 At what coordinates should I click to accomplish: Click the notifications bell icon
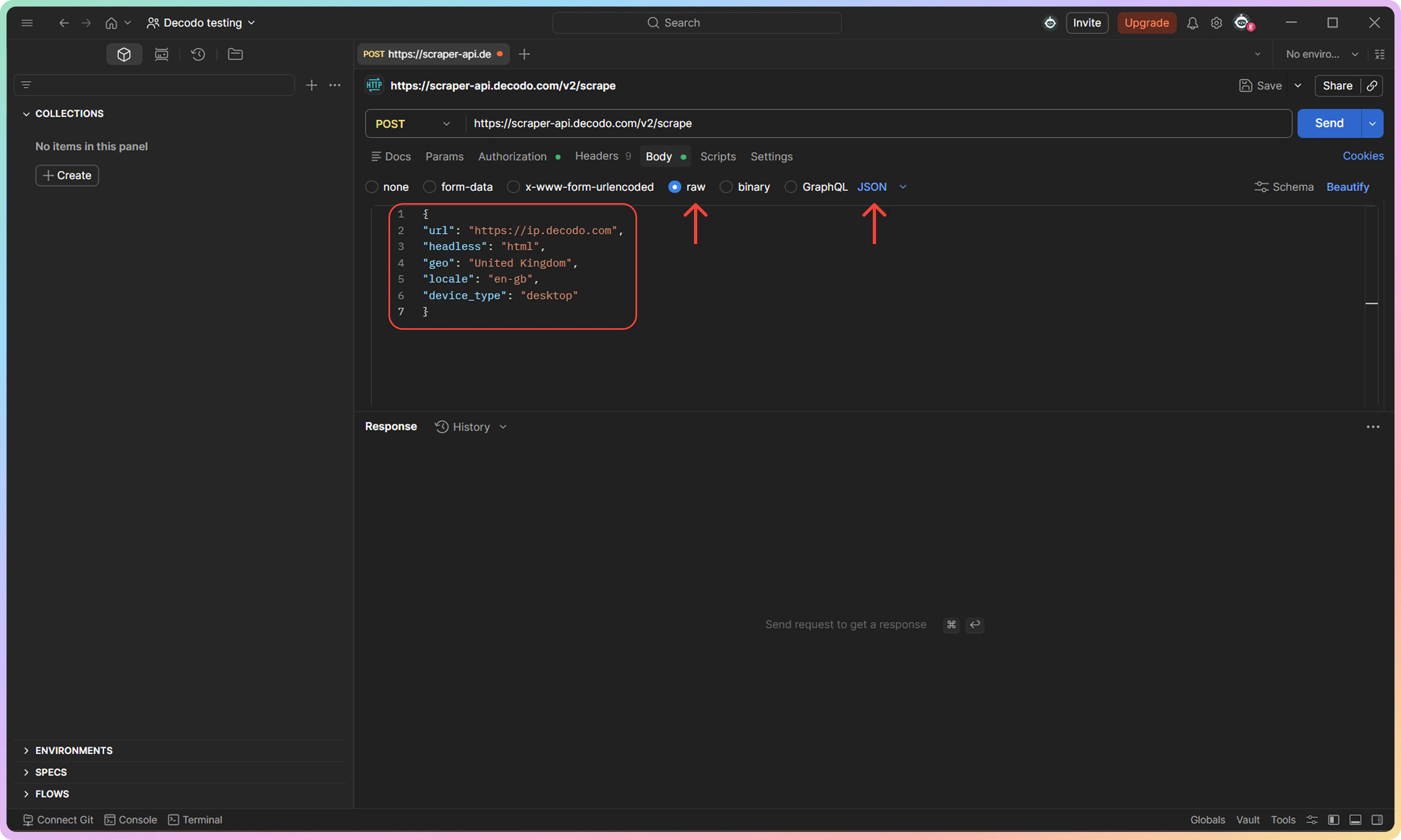1192,23
